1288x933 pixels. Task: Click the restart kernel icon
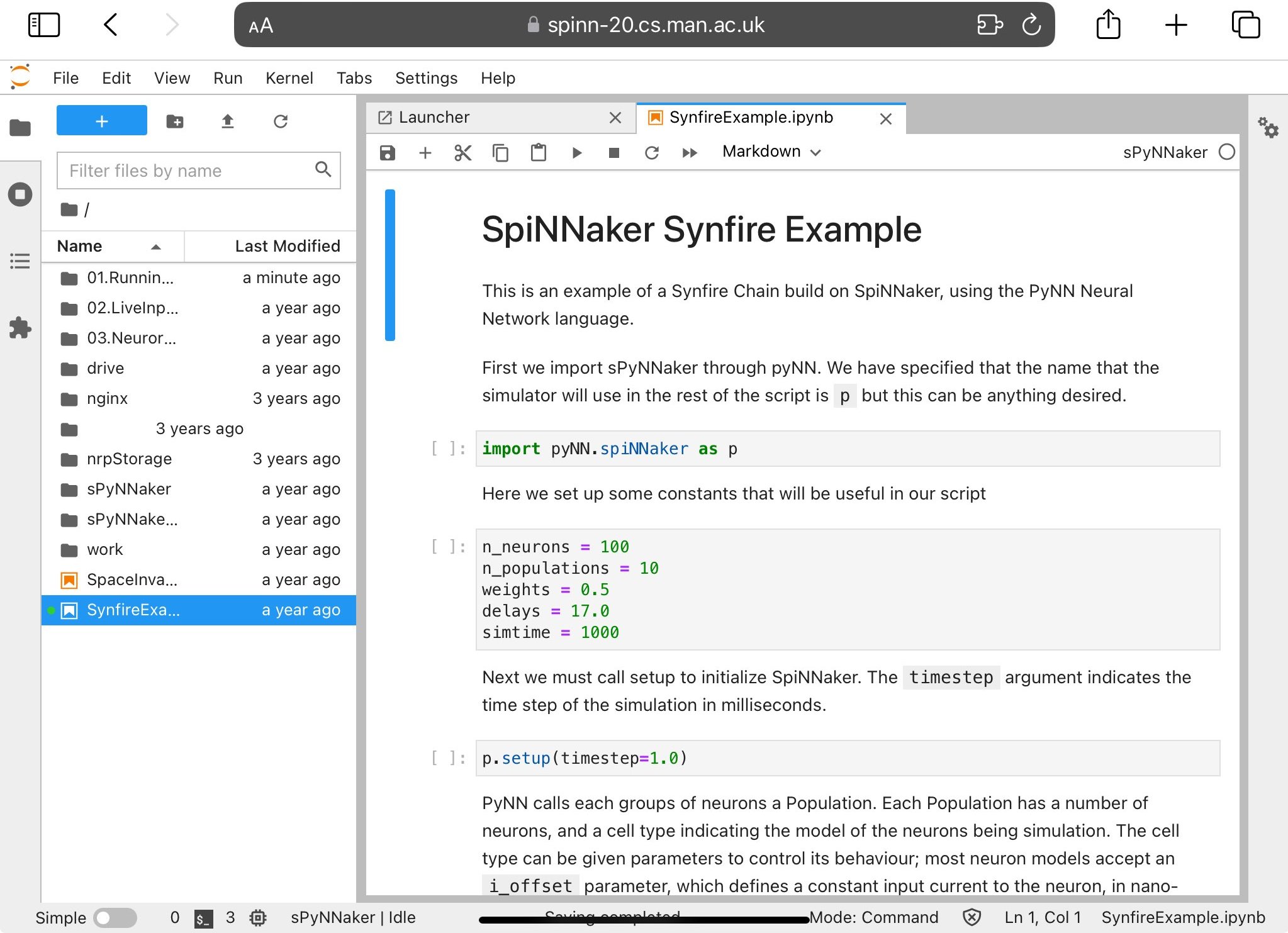click(651, 151)
